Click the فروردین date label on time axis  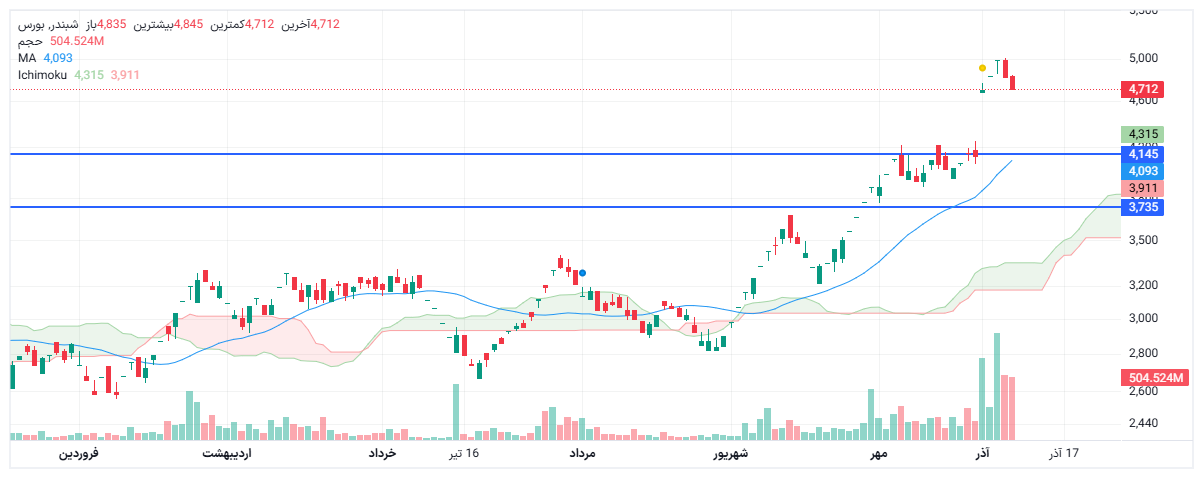click(x=77, y=454)
